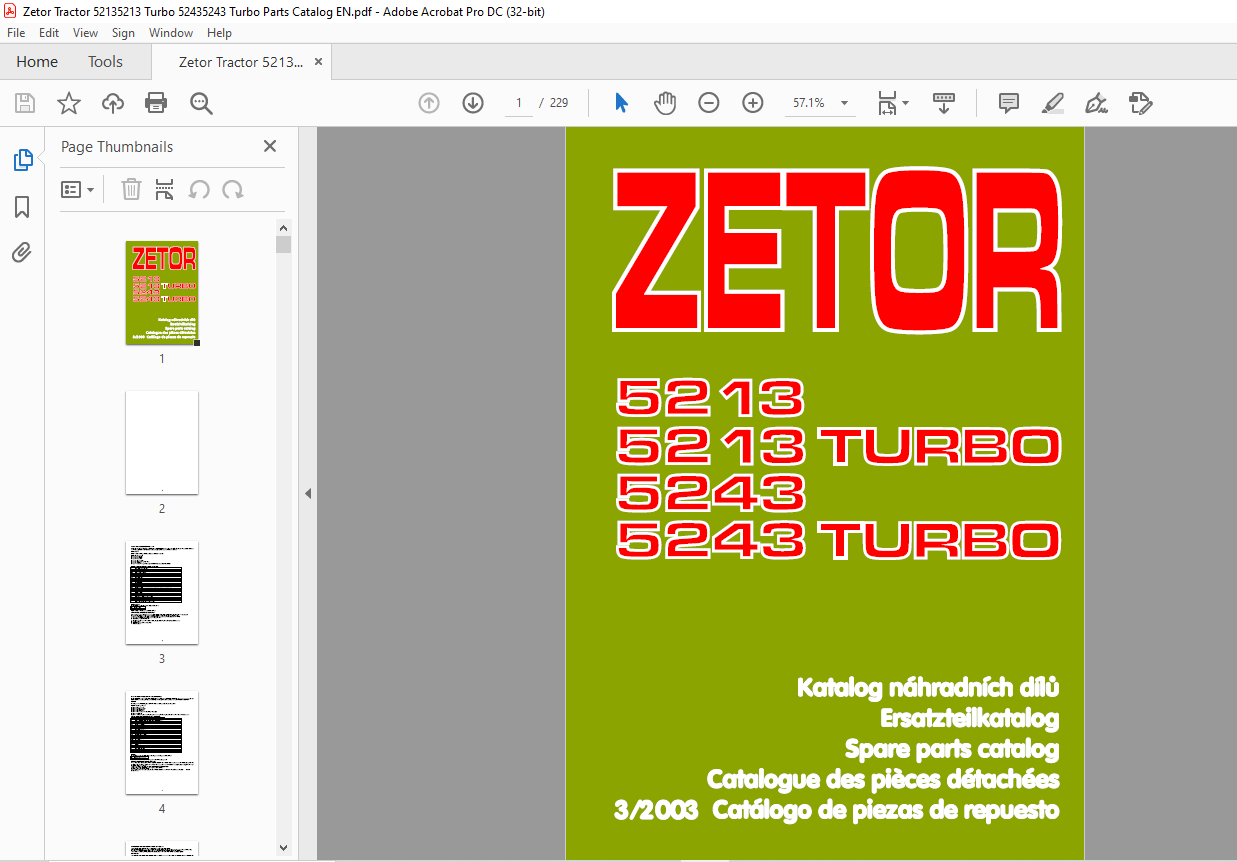The width and height of the screenshot is (1237, 862).
Task: Show Page Thumbnails panel icon
Action: [x=22, y=159]
